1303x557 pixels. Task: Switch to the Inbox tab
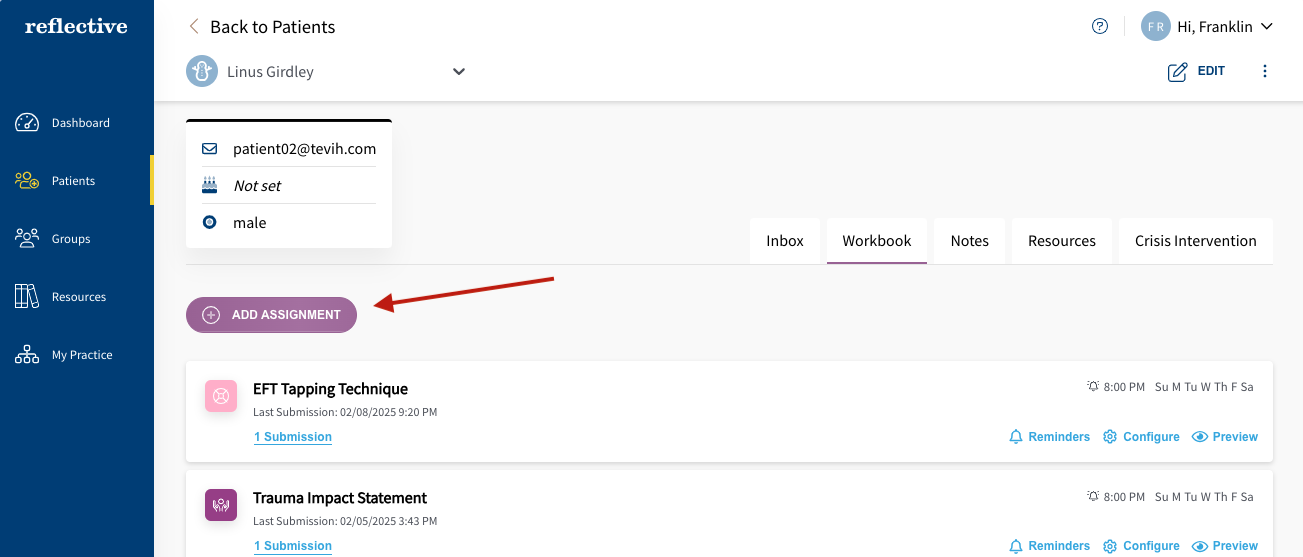[785, 241]
